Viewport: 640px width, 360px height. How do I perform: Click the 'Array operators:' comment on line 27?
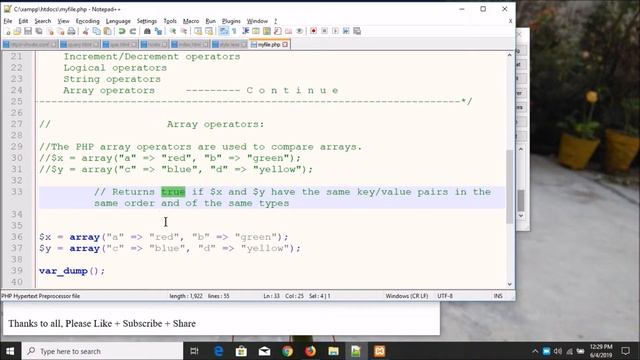216,124
